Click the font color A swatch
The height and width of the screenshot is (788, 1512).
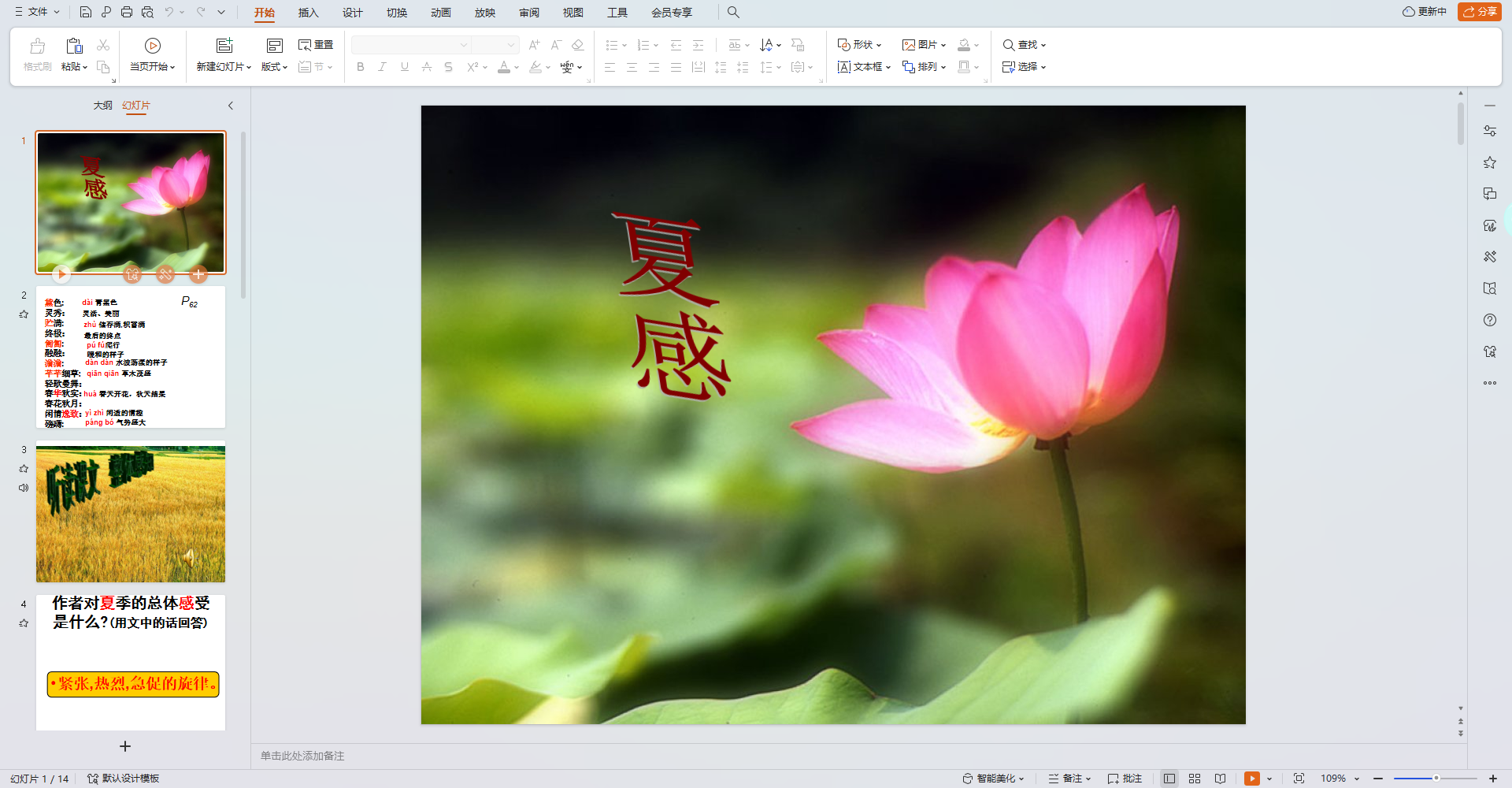pos(504,67)
